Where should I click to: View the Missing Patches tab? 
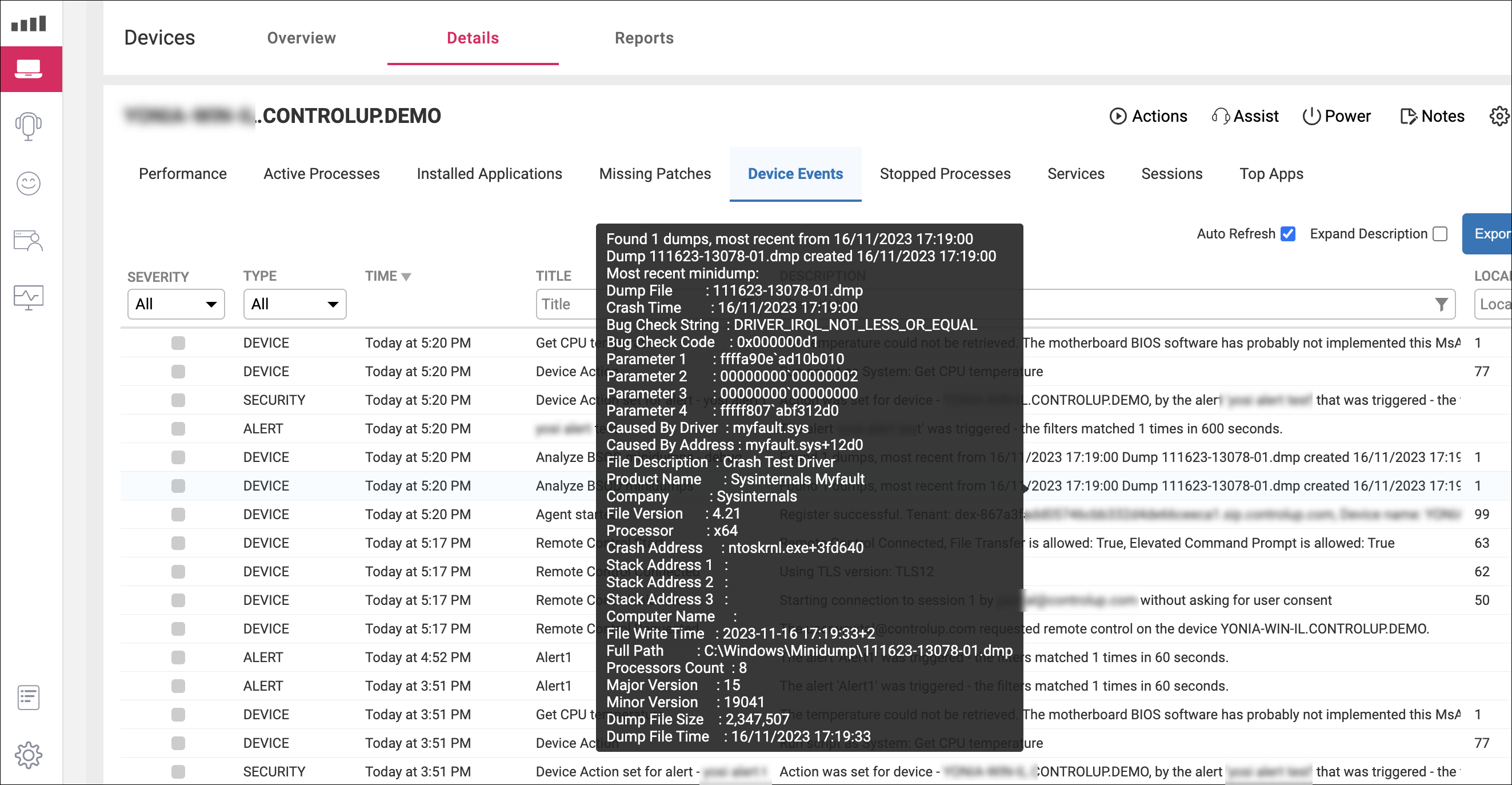[x=655, y=174]
